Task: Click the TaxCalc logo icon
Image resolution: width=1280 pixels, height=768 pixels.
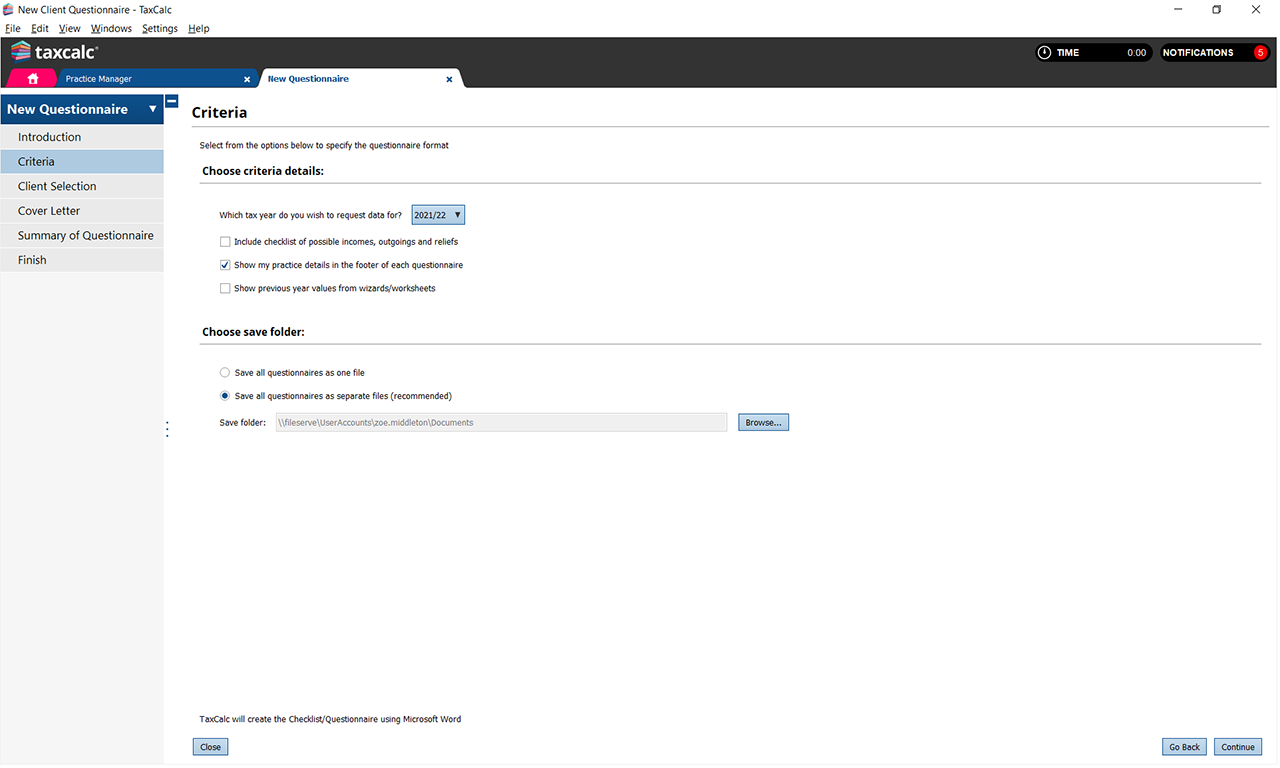Action: point(20,52)
